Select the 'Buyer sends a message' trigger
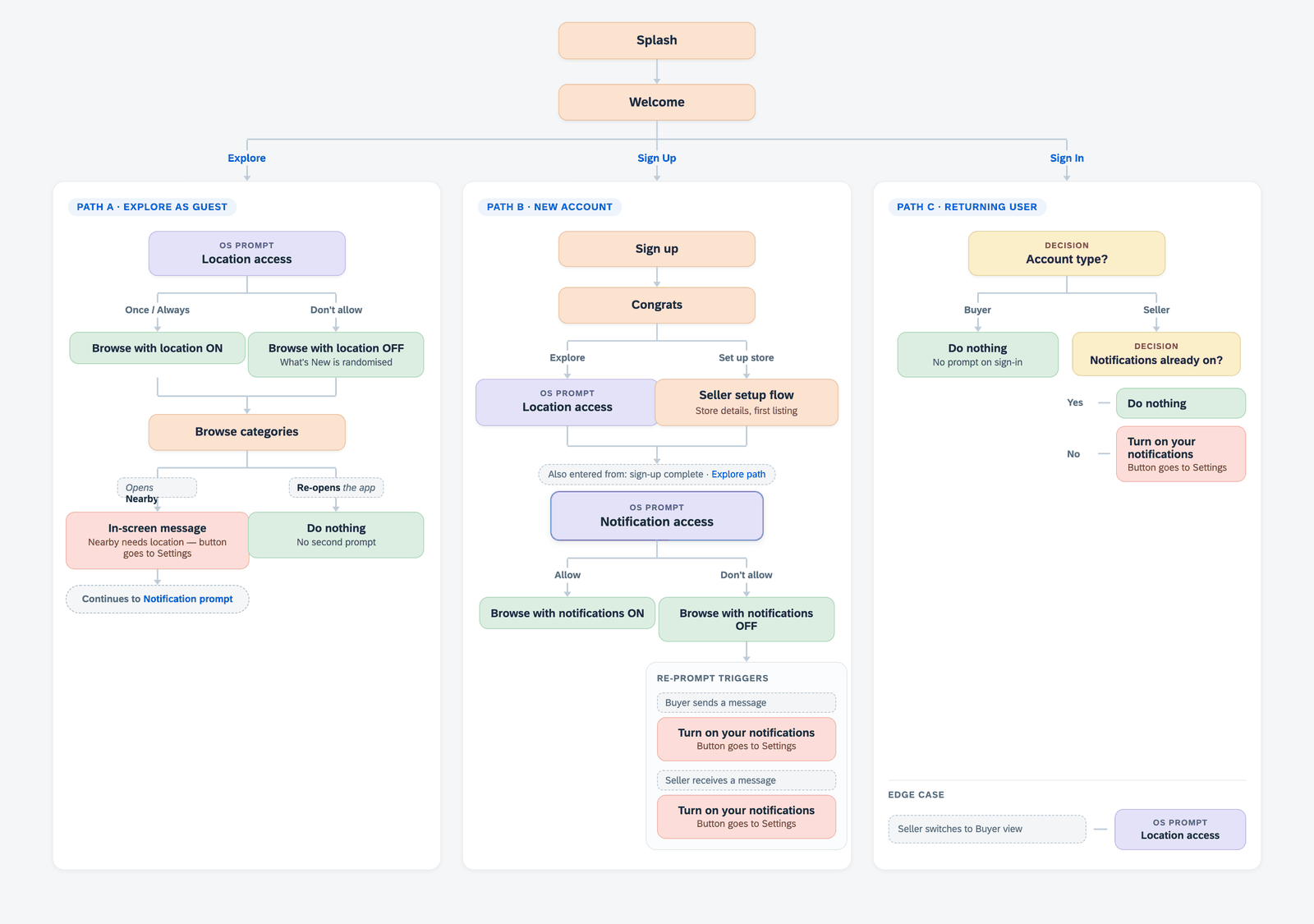 (746, 702)
